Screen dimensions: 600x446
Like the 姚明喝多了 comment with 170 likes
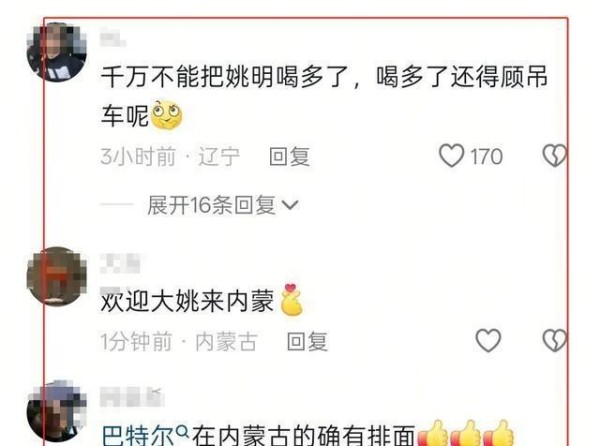(452, 155)
